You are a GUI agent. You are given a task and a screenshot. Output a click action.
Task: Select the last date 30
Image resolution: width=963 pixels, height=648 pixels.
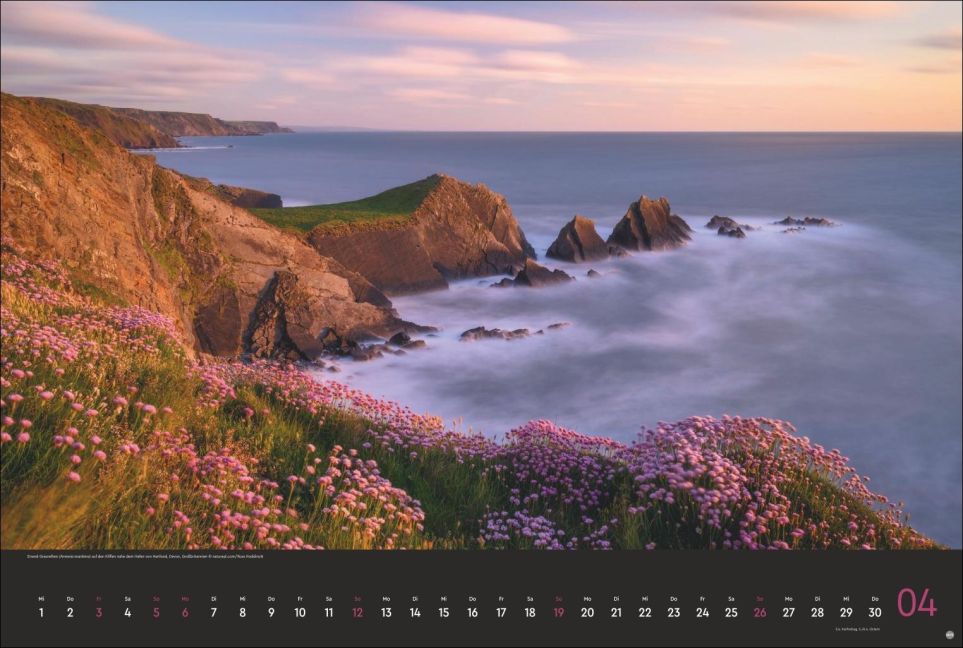click(875, 612)
